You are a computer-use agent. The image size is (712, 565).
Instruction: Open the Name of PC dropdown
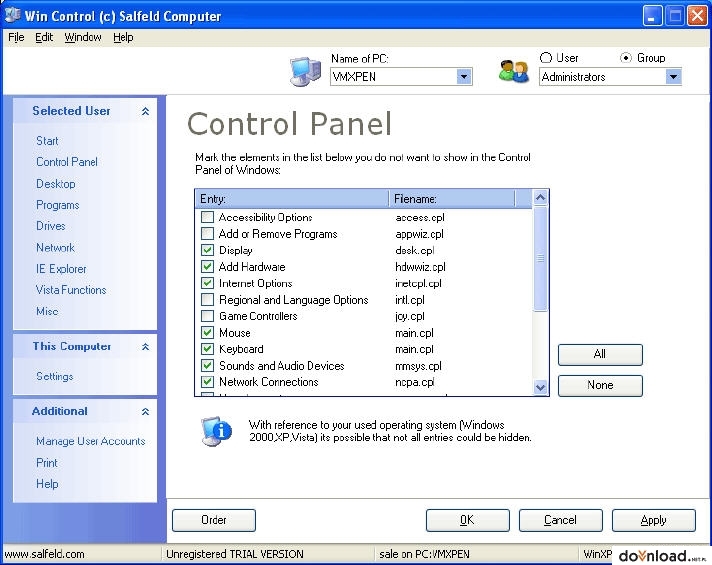click(x=464, y=77)
